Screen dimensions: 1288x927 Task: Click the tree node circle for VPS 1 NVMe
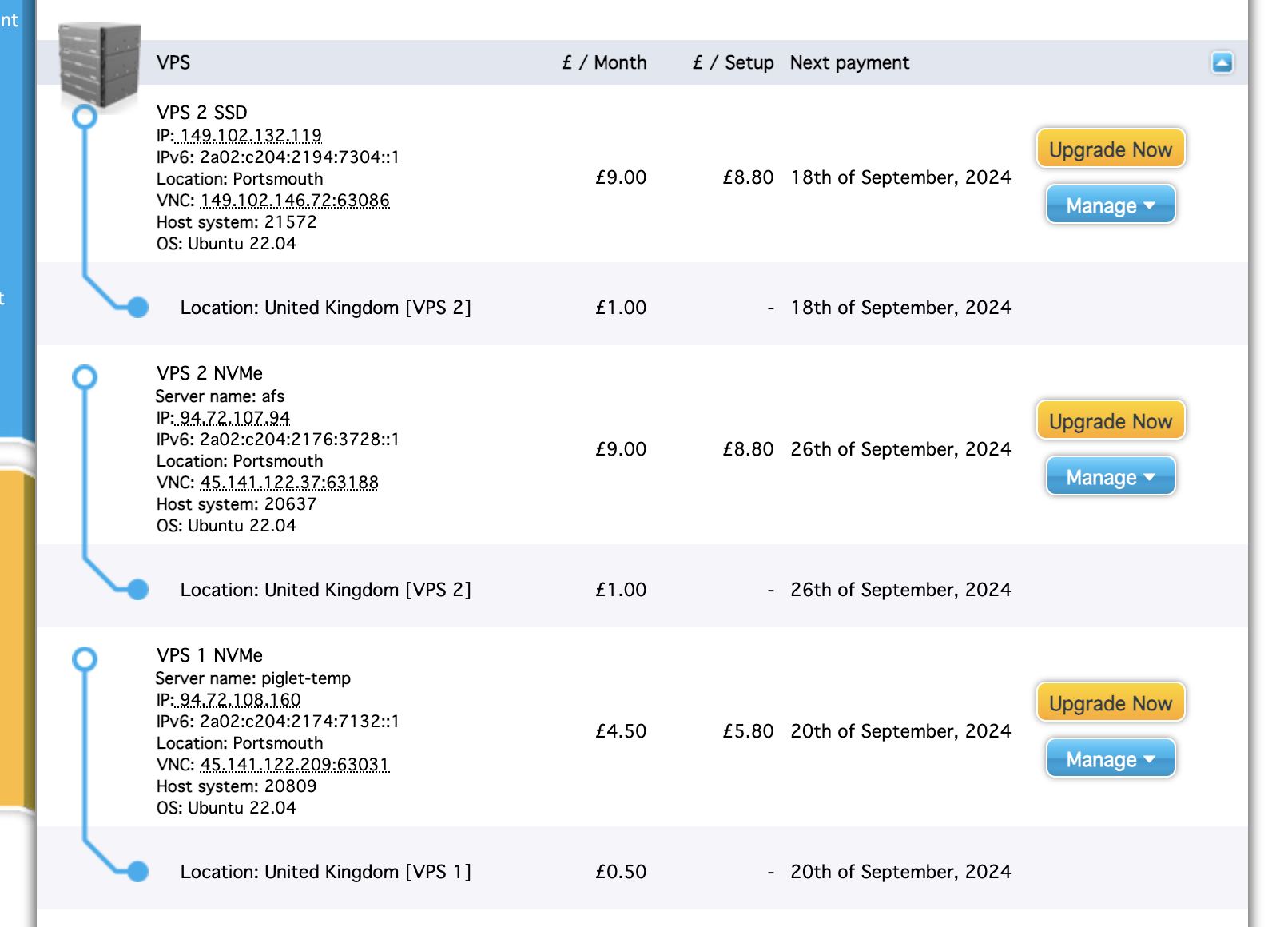(85, 659)
